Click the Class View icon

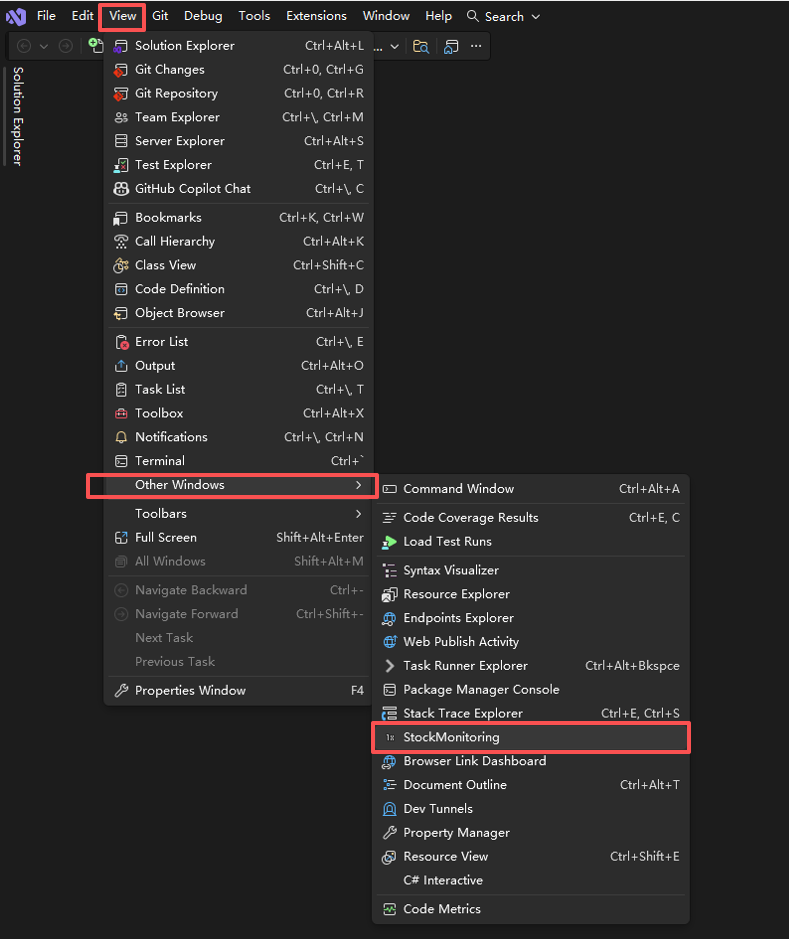click(121, 265)
